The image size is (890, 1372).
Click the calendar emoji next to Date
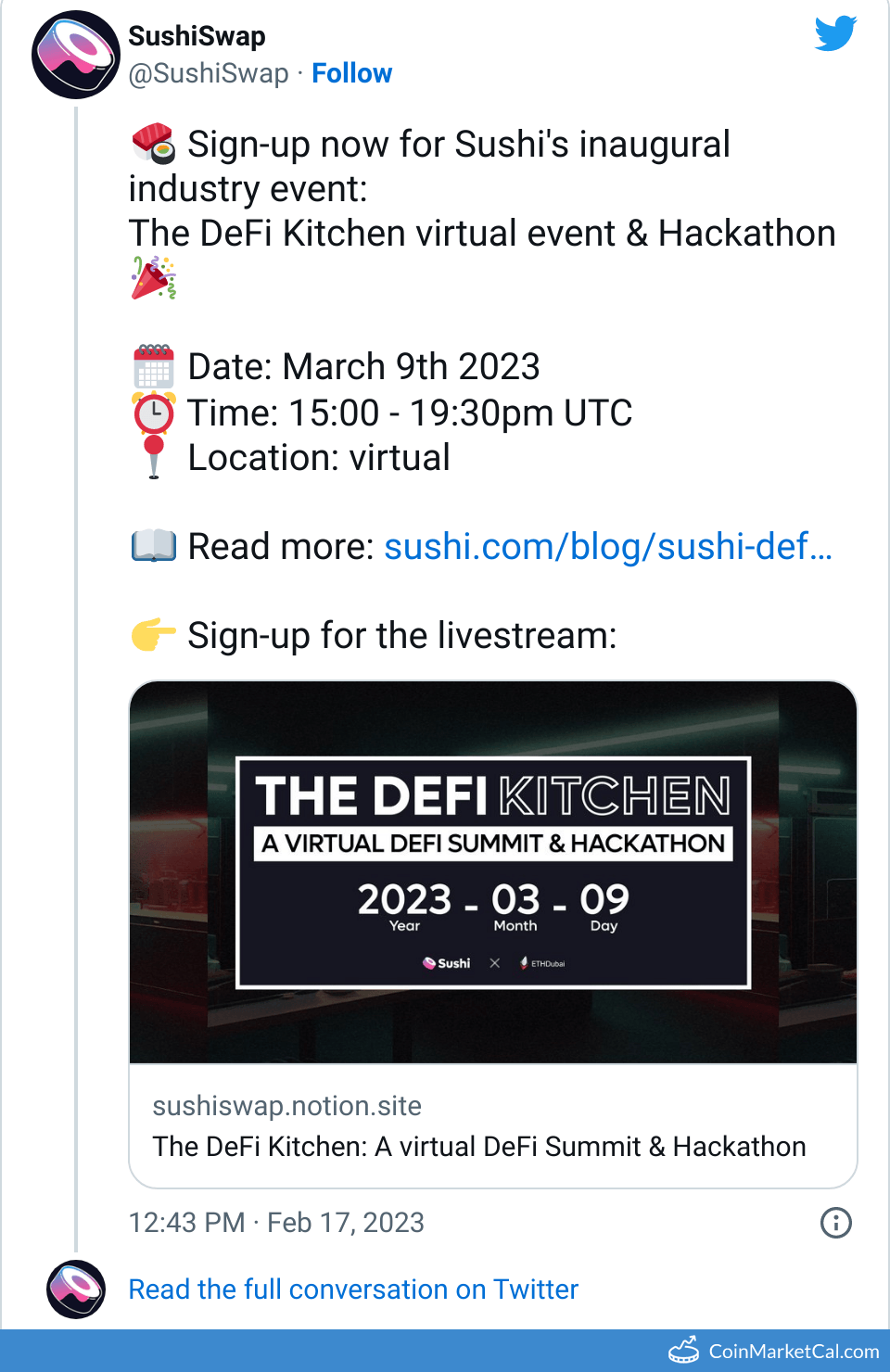154,366
